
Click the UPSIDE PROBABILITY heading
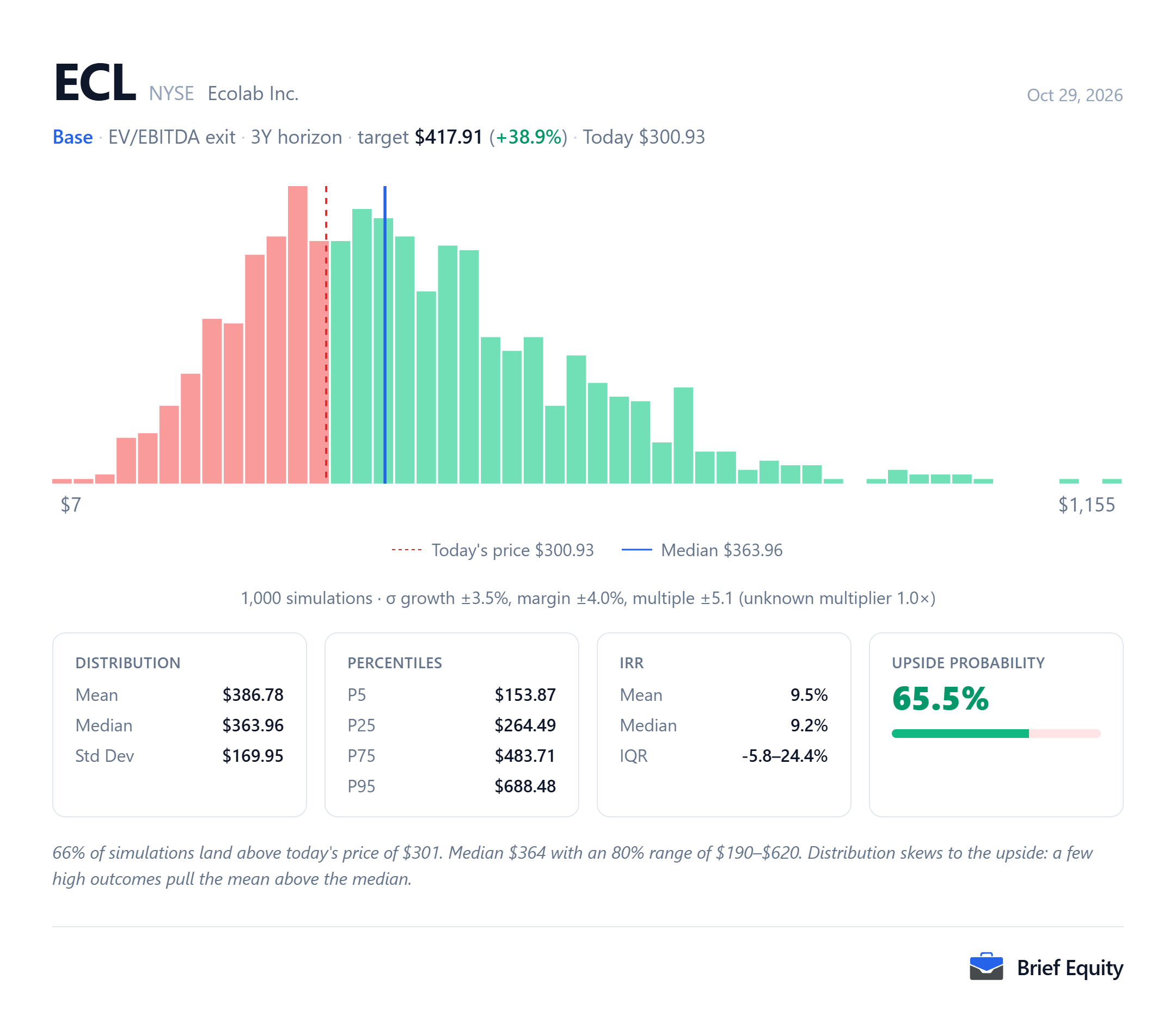pos(967,663)
